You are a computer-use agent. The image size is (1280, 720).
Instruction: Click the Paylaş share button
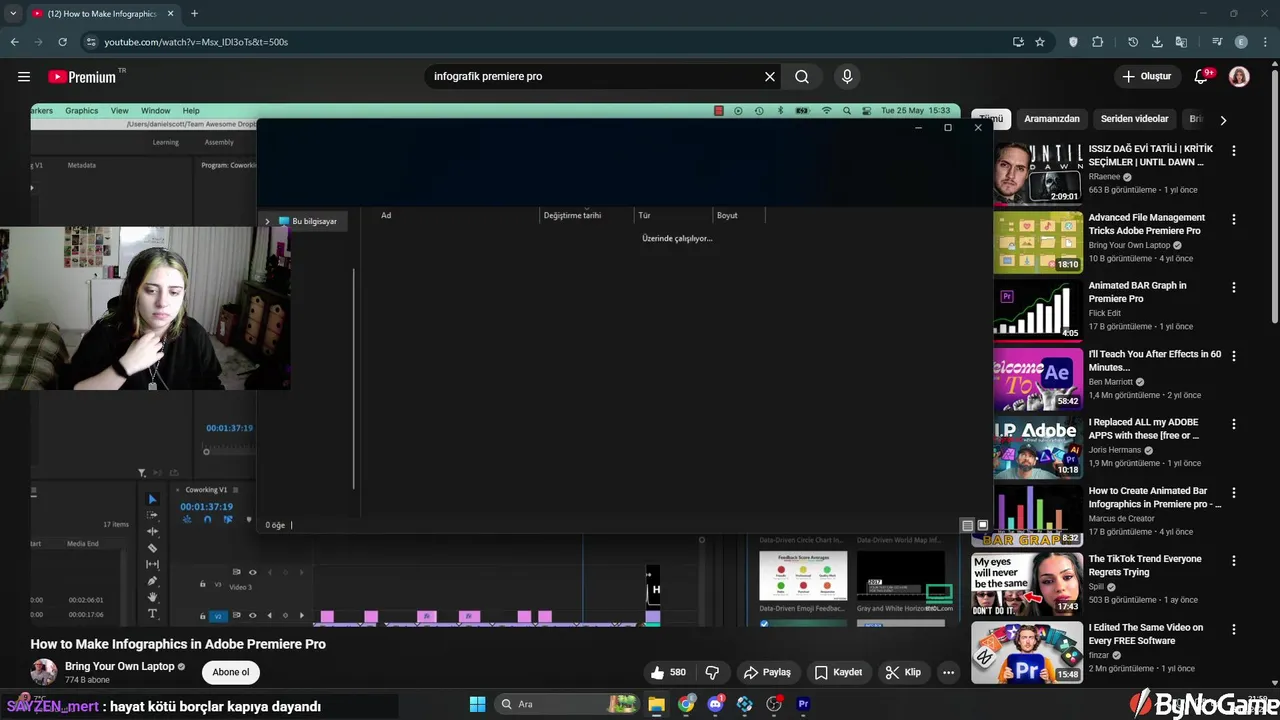point(768,672)
